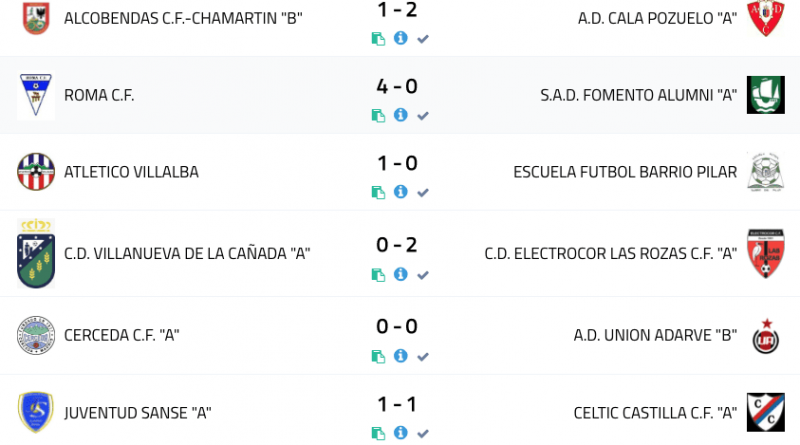
Task: Select CERCEDA C.F. "A" team name
Action: pos(121,335)
